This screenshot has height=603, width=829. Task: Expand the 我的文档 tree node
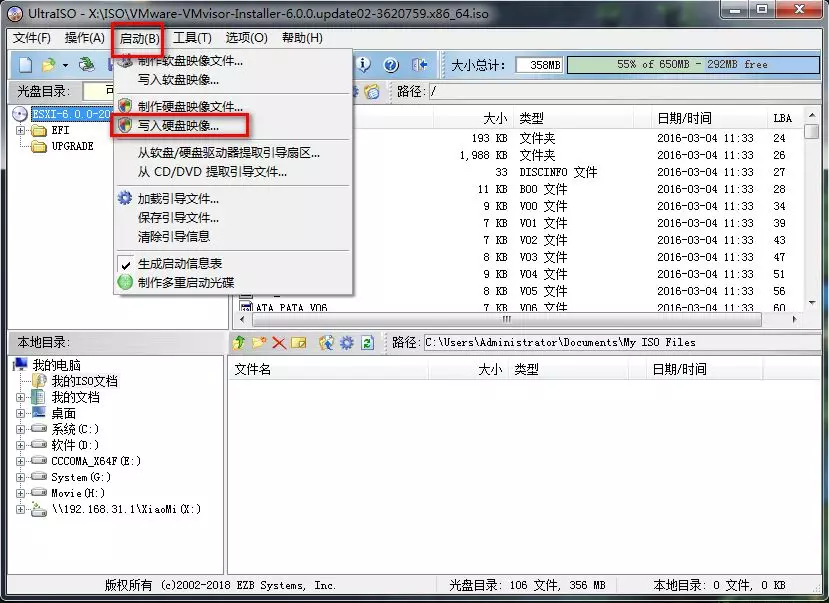tap(20, 397)
